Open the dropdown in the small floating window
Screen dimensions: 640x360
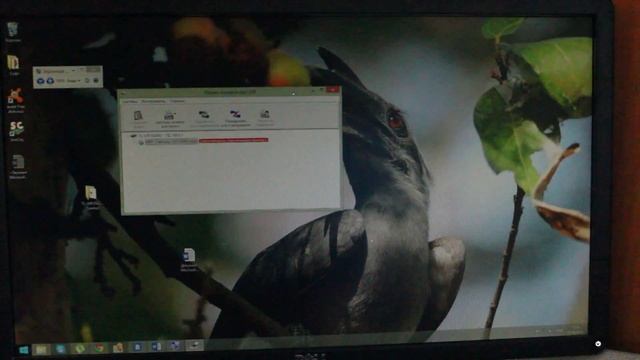point(73,81)
